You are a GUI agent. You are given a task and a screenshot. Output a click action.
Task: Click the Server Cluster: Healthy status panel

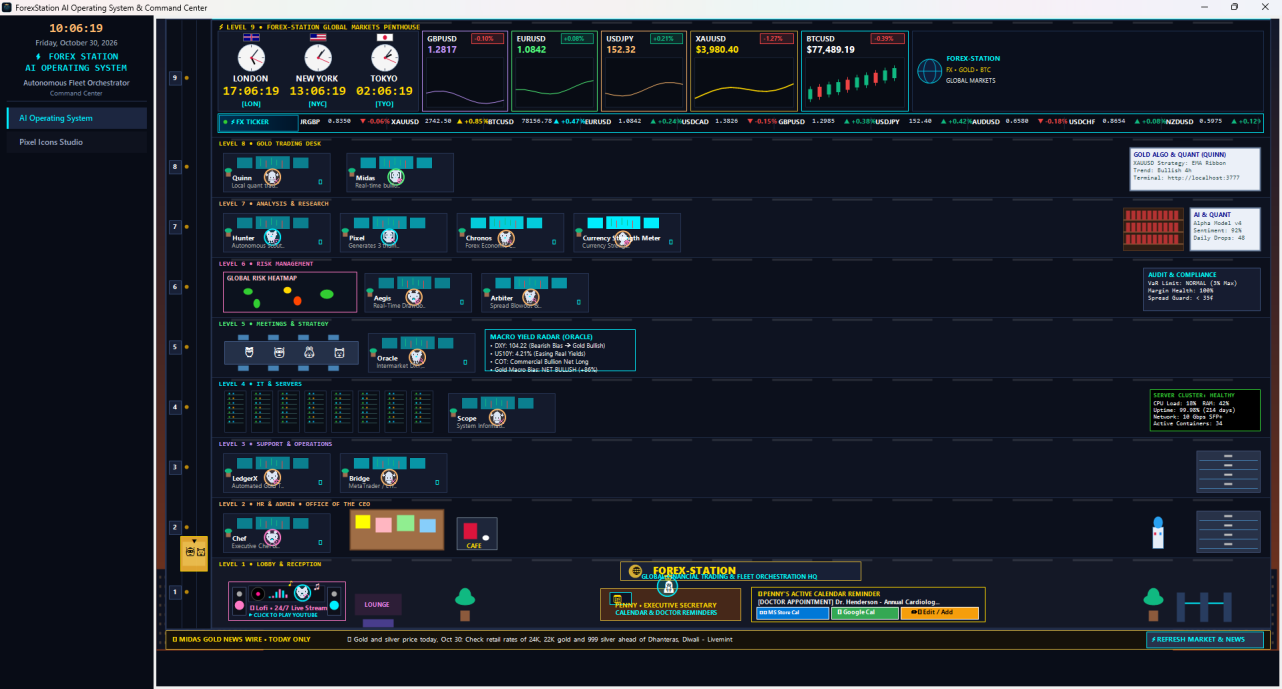pos(1205,410)
